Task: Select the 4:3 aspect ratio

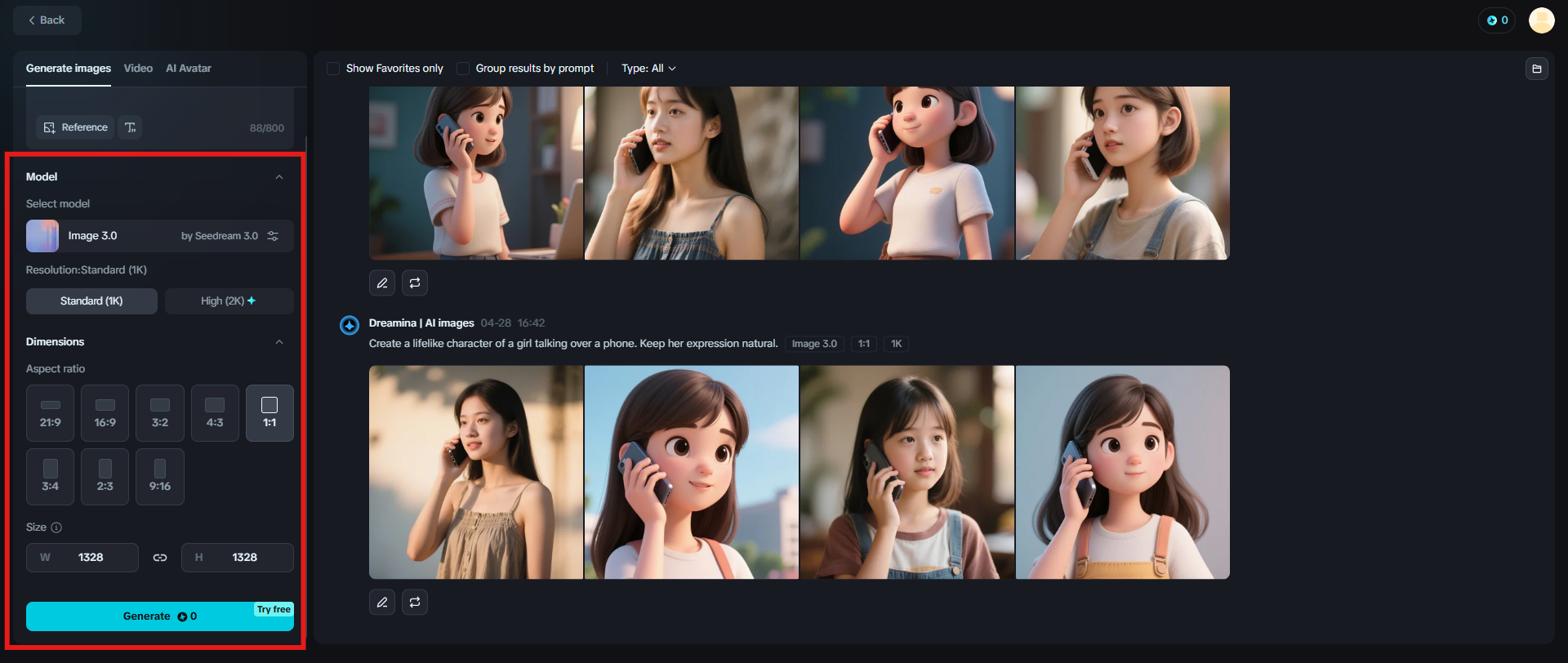Action: tap(215, 413)
